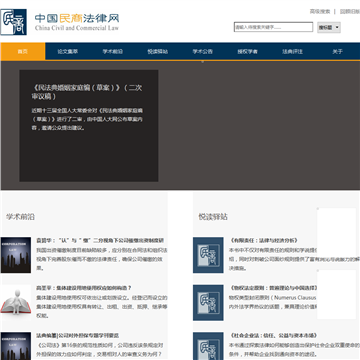Click description text containing Numerus Clausus

[273, 302]
